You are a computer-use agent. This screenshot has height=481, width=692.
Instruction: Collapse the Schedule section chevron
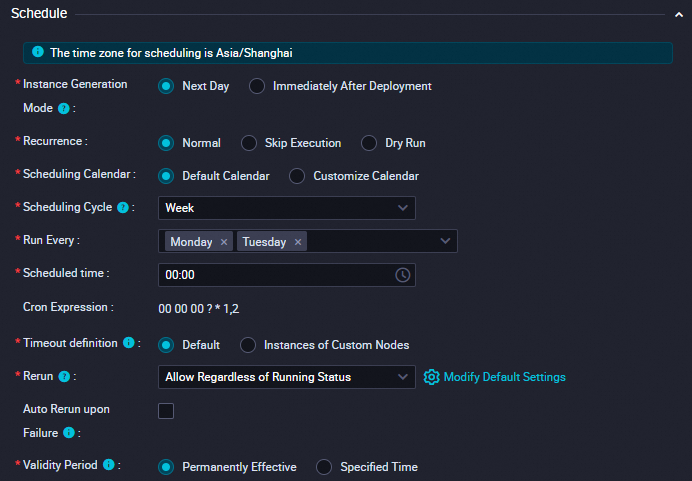[679, 15]
